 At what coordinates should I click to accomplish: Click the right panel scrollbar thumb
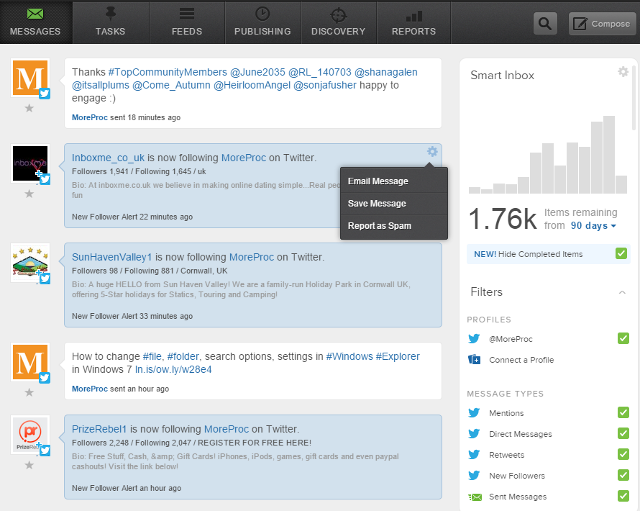pos(634,97)
